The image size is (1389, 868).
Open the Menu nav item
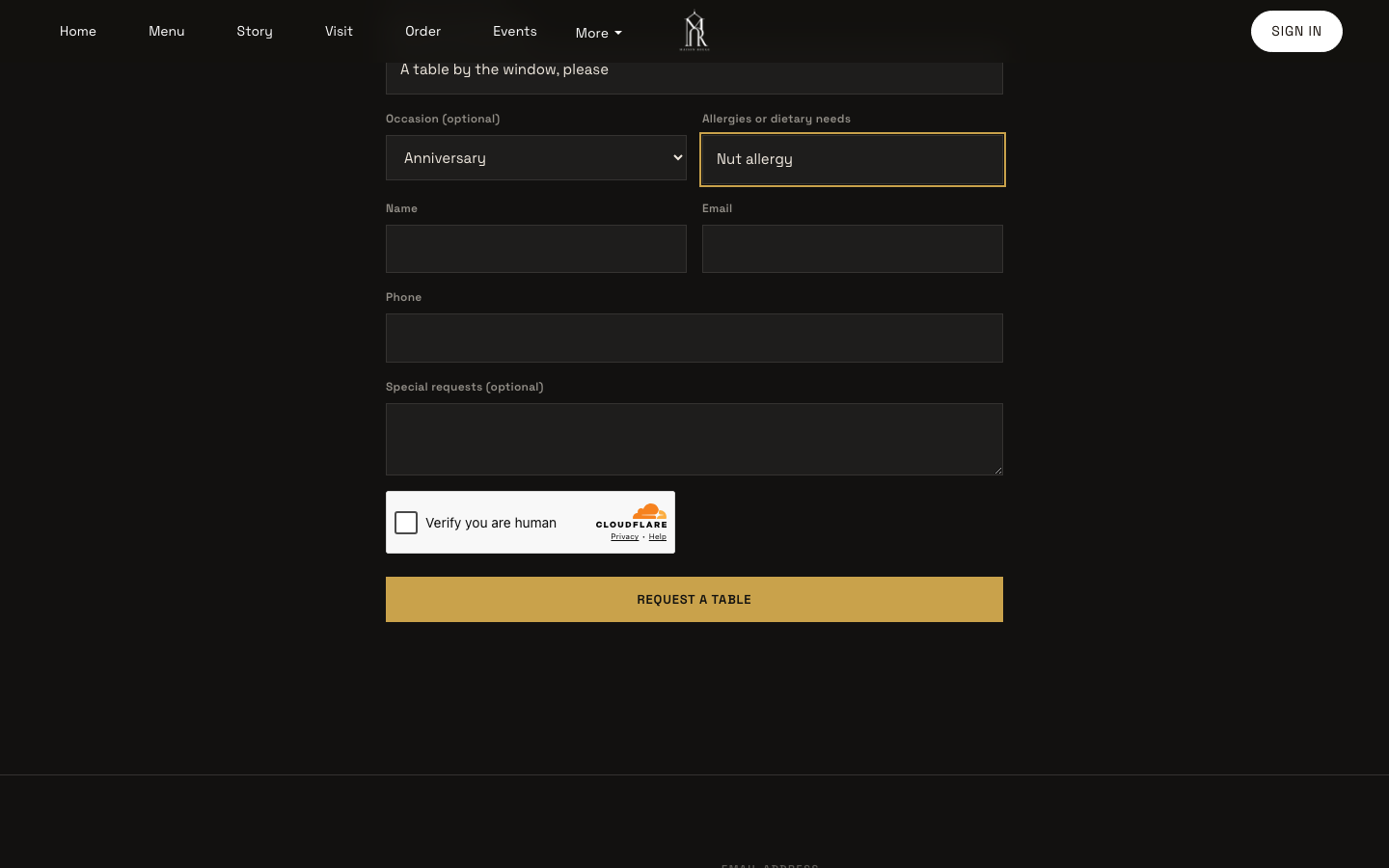167,31
